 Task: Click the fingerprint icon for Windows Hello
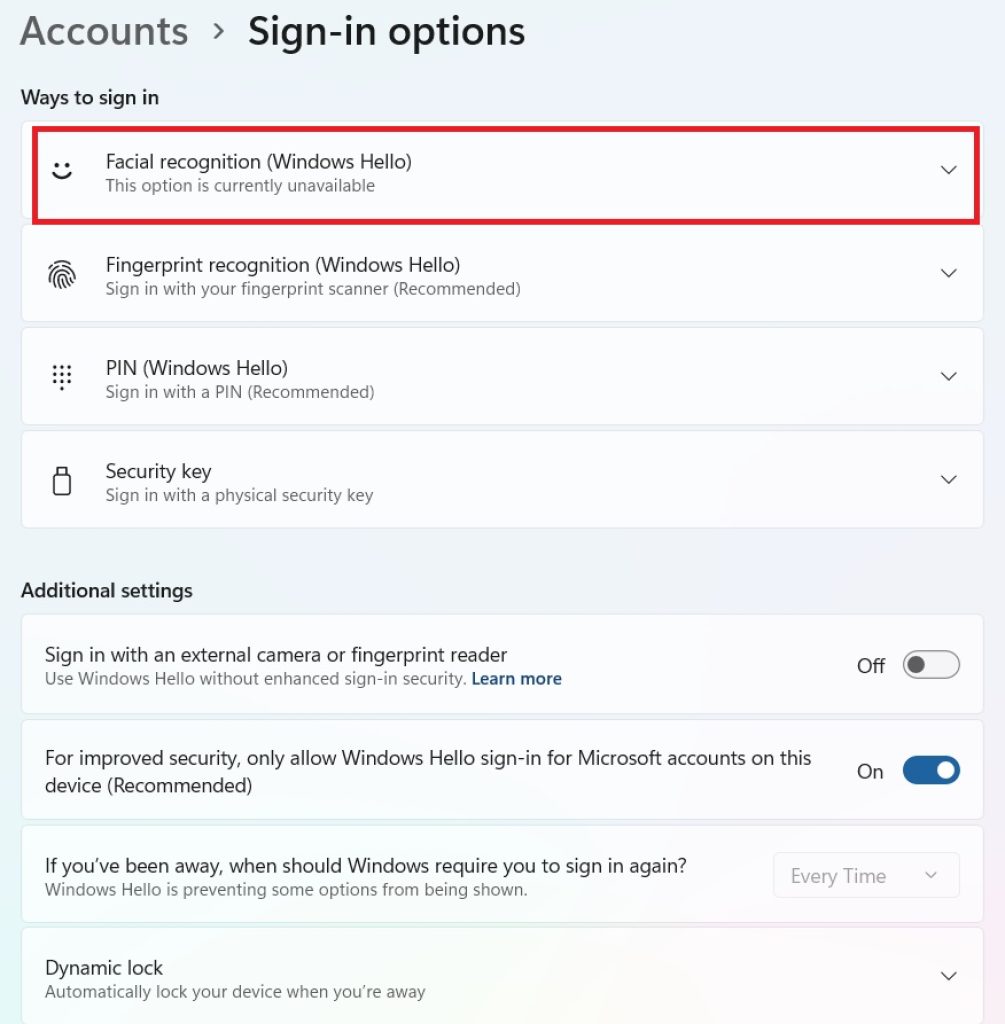[62, 274]
